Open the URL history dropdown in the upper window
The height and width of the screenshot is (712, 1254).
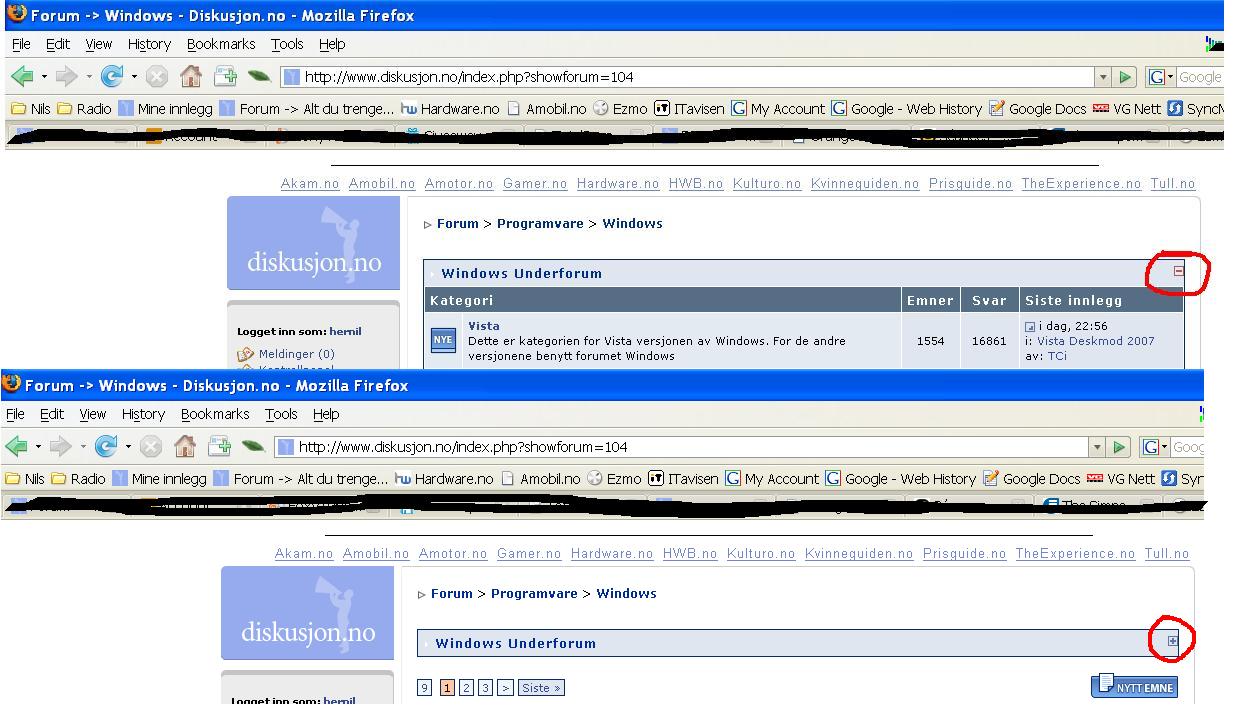point(1103,77)
